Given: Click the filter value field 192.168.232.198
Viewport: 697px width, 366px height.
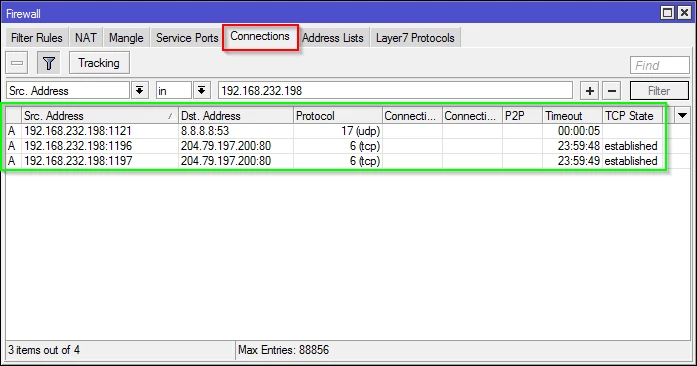Looking at the screenshot, I should tap(395, 91).
